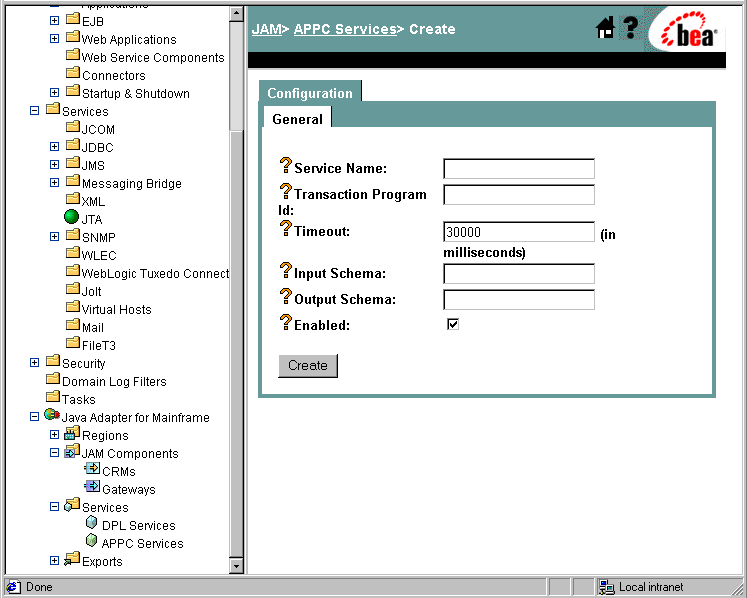Expand the Exports node

[54, 560]
